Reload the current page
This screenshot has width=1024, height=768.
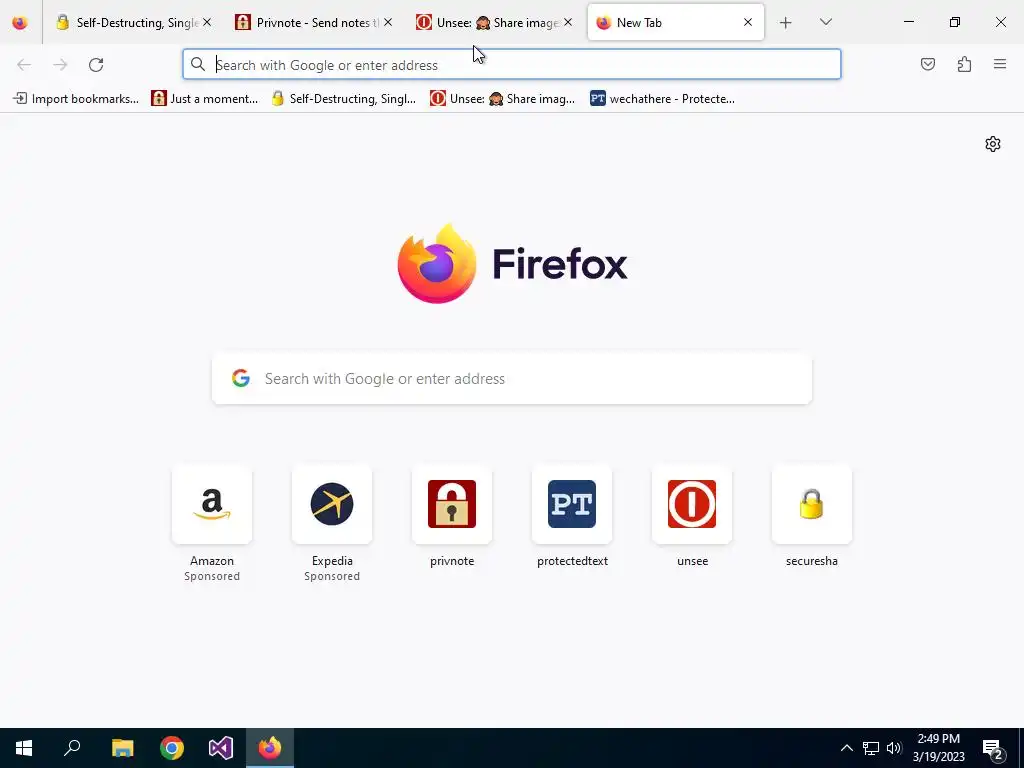pyautogui.click(x=96, y=65)
